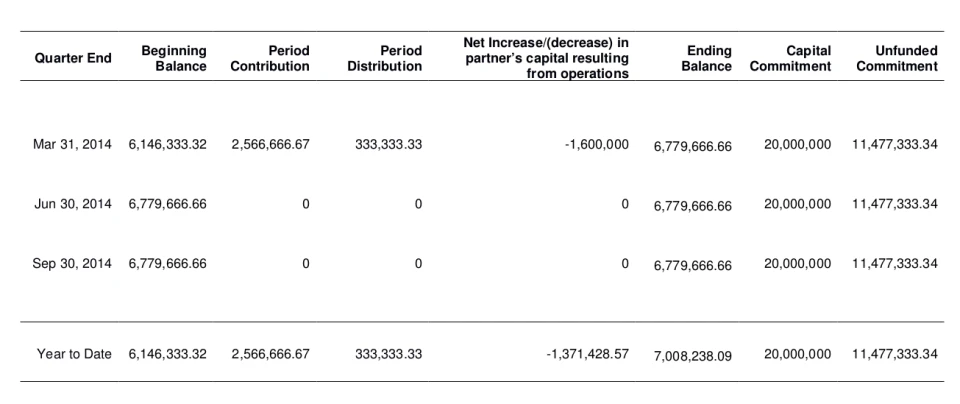Click the -1,600,000 net decrease value
Image resolution: width=960 pixels, height=404 pixels.
(x=595, y=144)
